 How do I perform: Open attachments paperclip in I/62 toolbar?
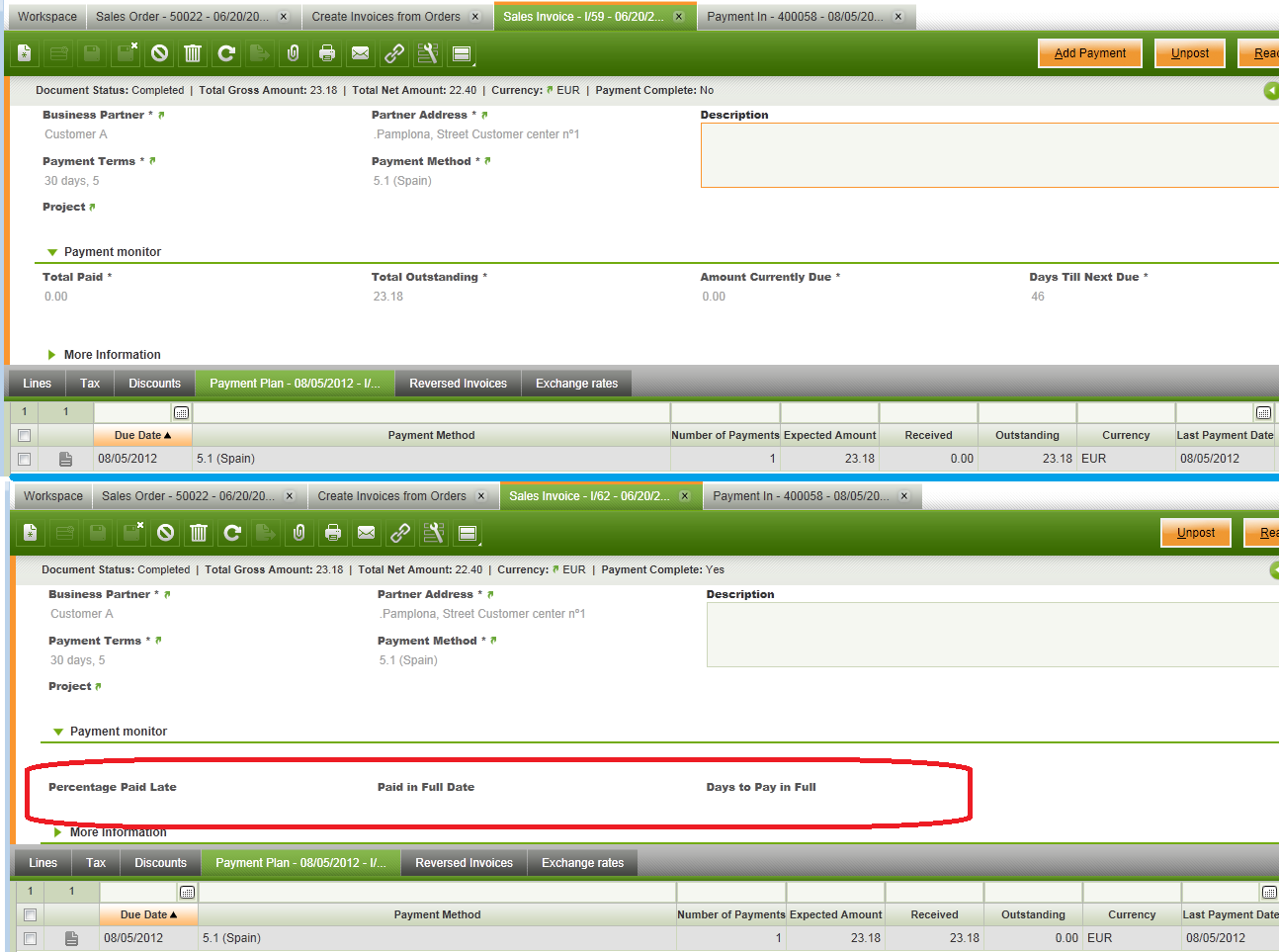pyautogui.click(x=299, y=533)
